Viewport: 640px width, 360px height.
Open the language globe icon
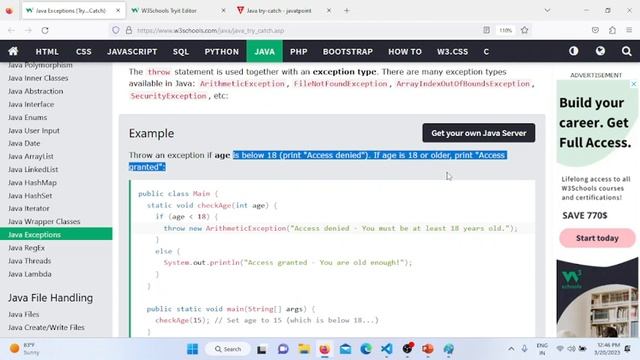(x=600, y=51)
